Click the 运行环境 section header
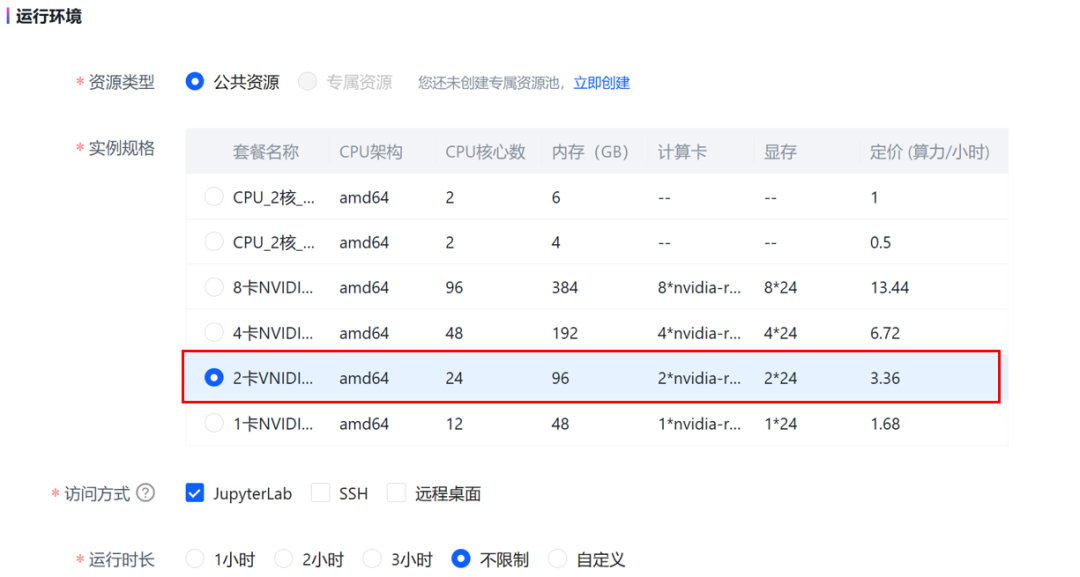This screenshot has width=1080, height=577. coord(50,16)
